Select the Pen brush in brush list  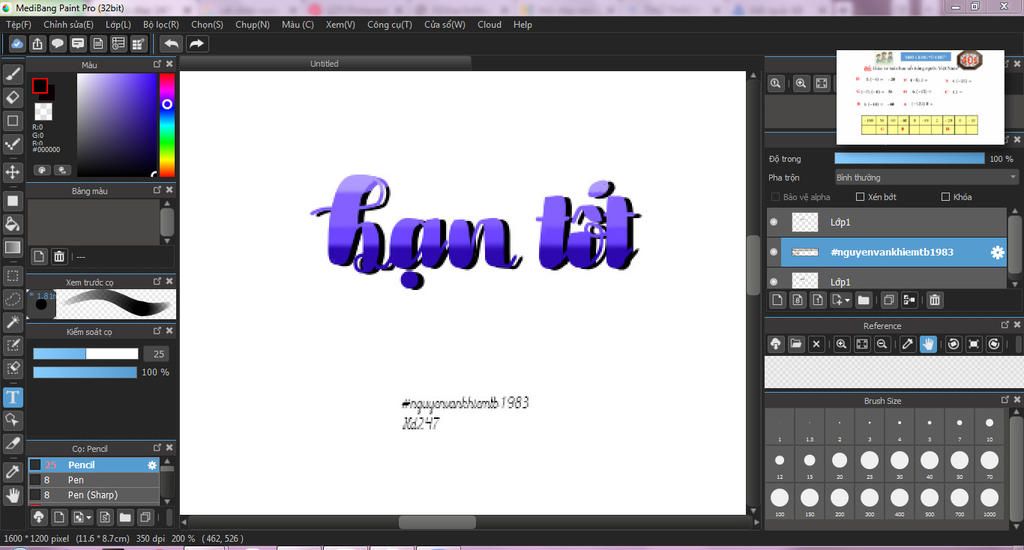coord(94,480)
